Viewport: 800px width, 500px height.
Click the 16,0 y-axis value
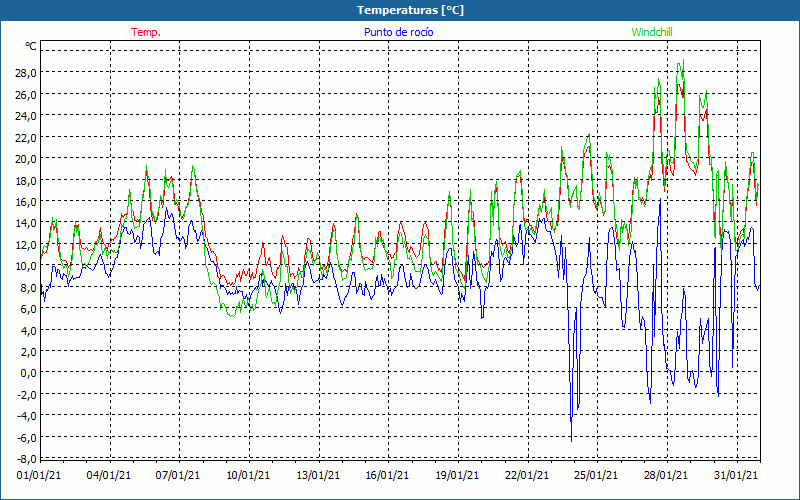tap(26, 202)
